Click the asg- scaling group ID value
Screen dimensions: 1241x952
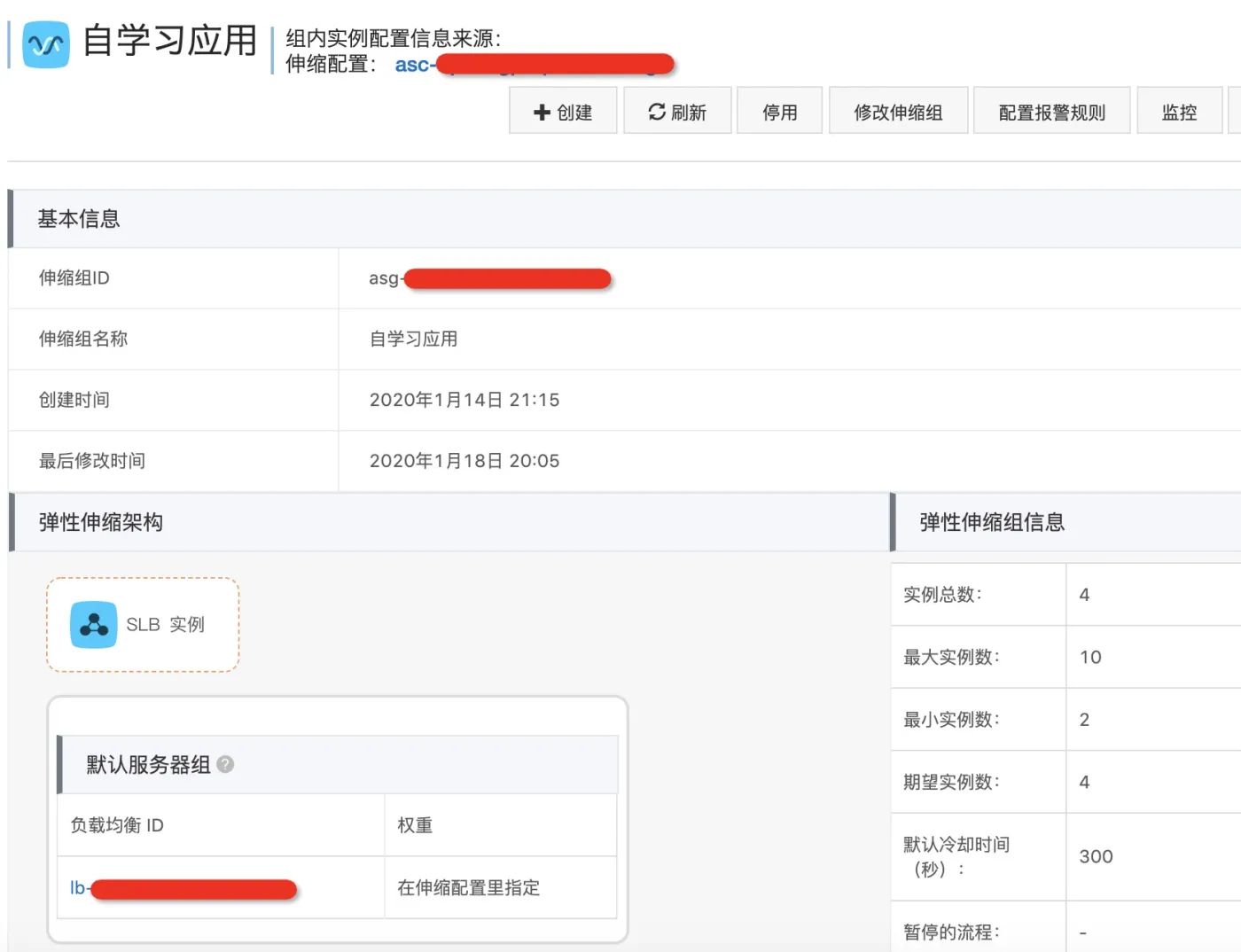coord(490,278)
